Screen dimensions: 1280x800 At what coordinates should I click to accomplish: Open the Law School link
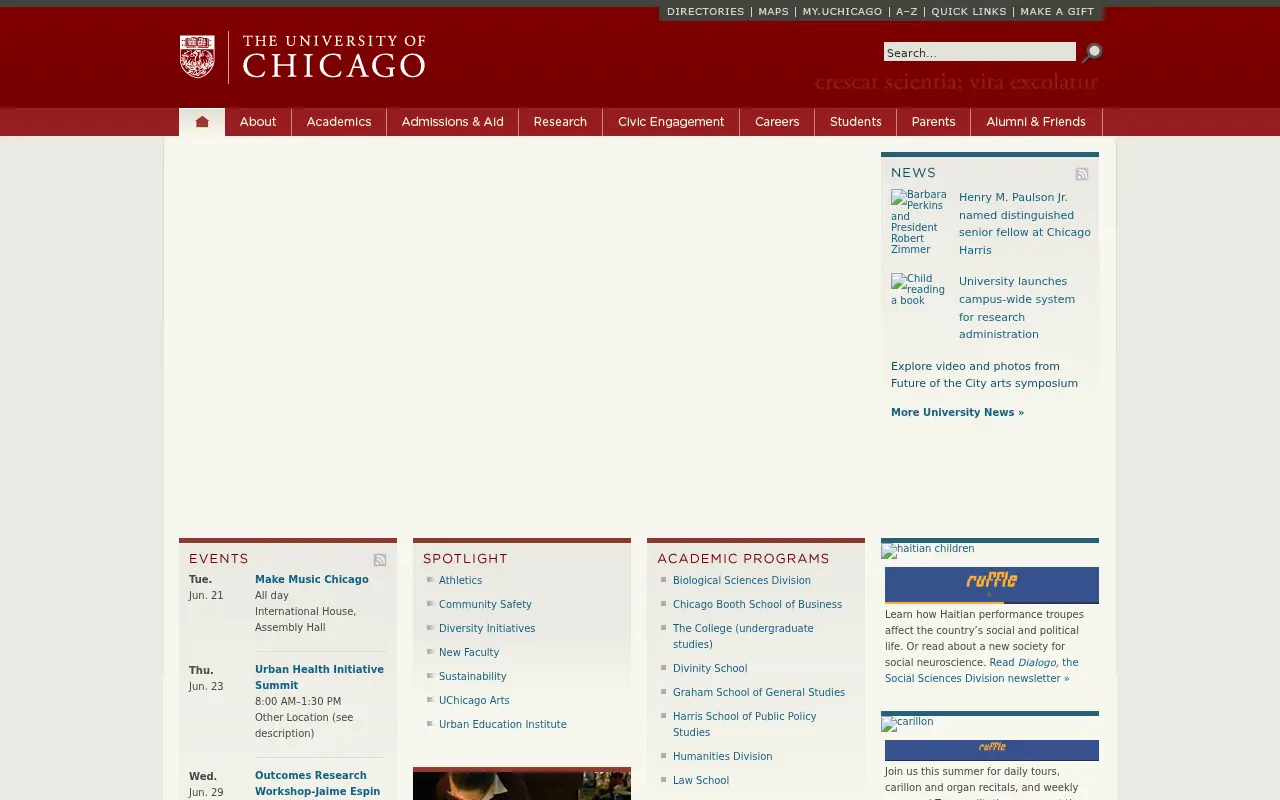701,781
